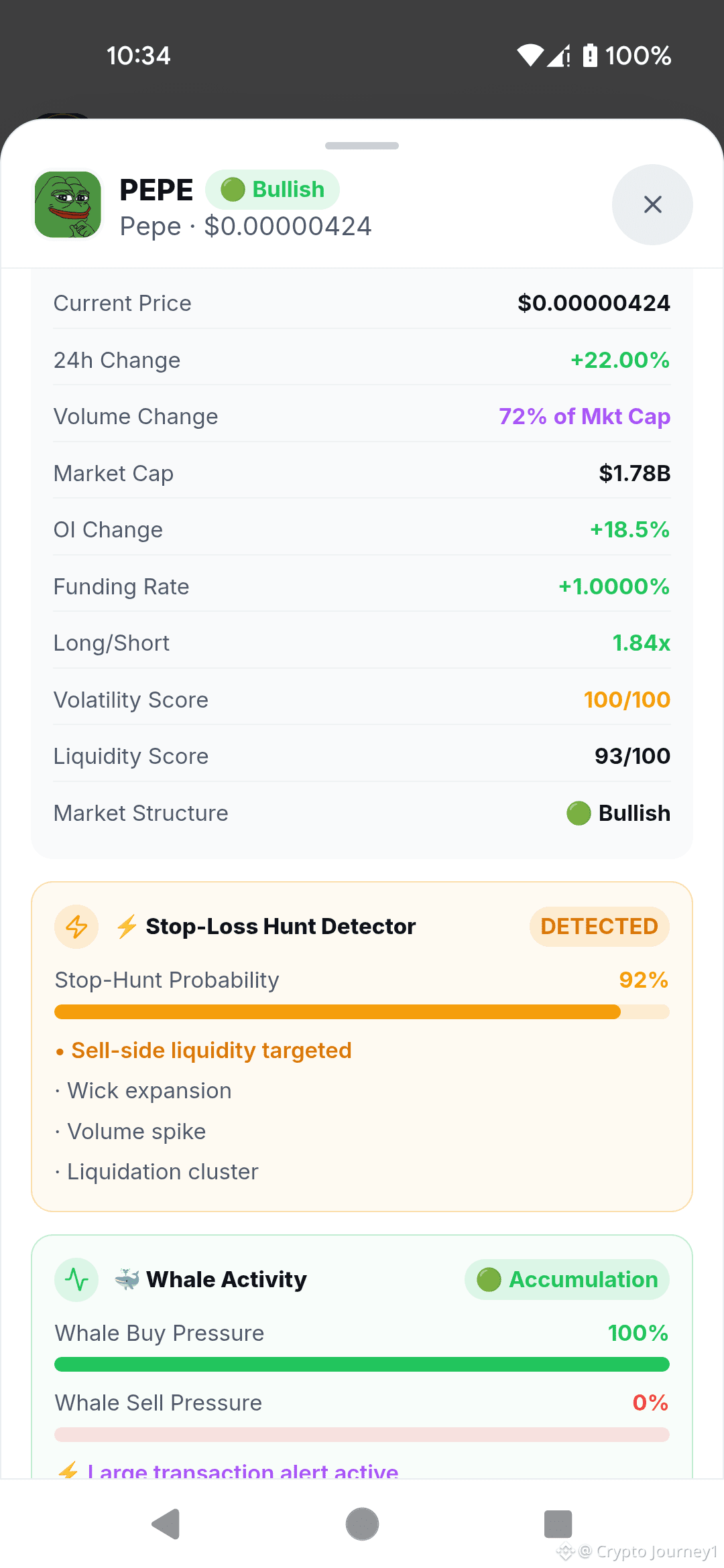724x1568 pixels.
Task: Tap the sheet drag handle bar
Action: point(362,145)
